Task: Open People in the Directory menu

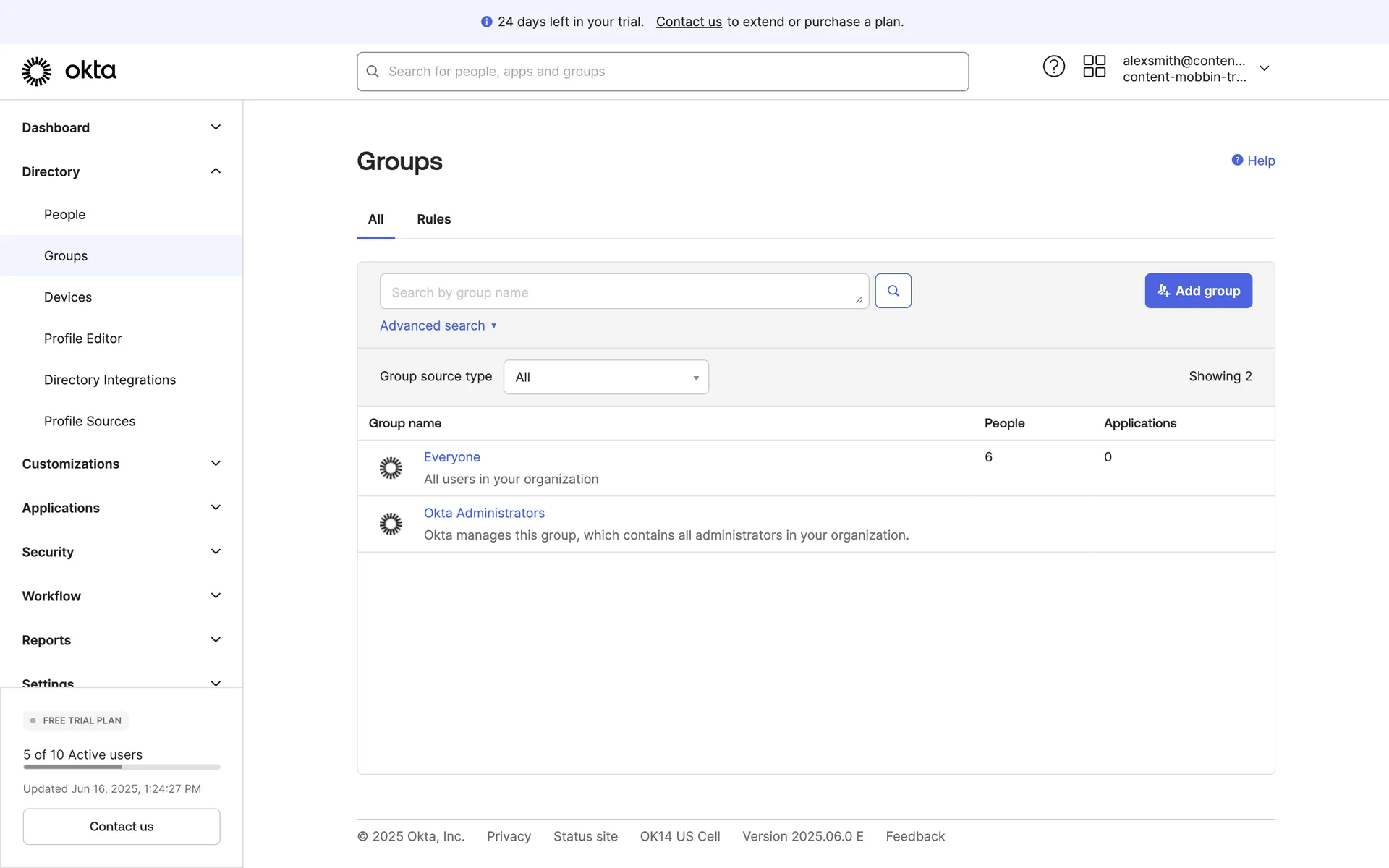Action: (64, 215)
